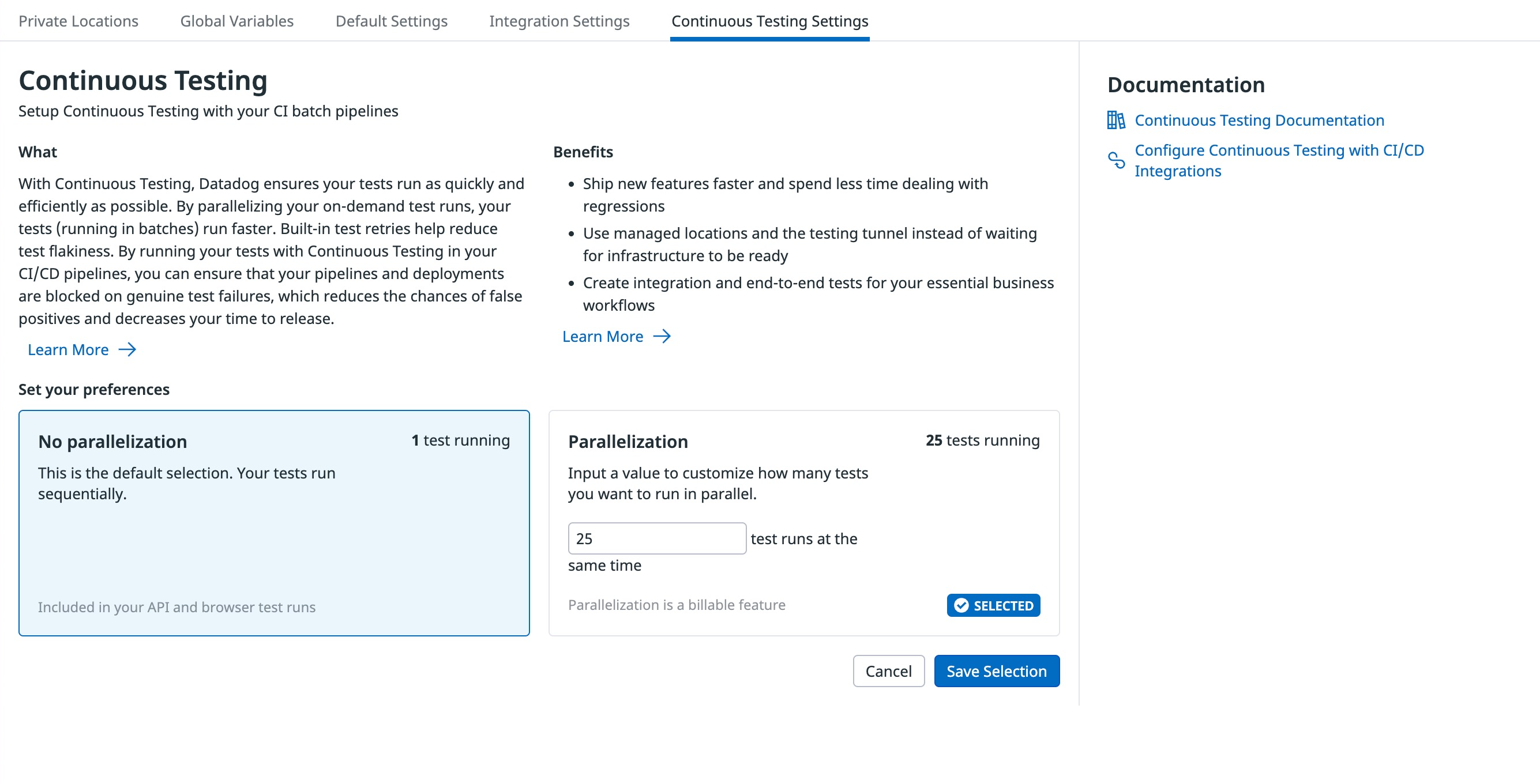Open the Default Settings tab

tap(391, 21)
